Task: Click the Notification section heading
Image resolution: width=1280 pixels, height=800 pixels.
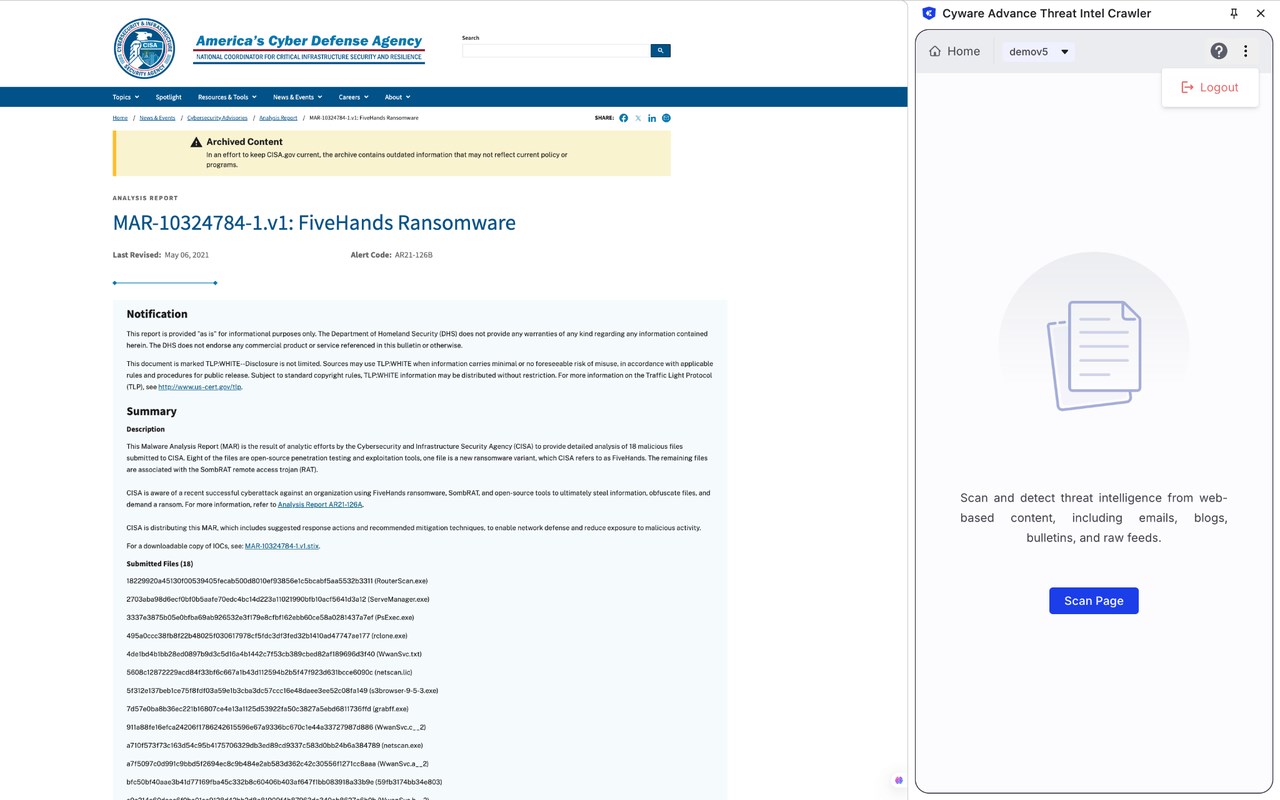Action: click(157, 314)
